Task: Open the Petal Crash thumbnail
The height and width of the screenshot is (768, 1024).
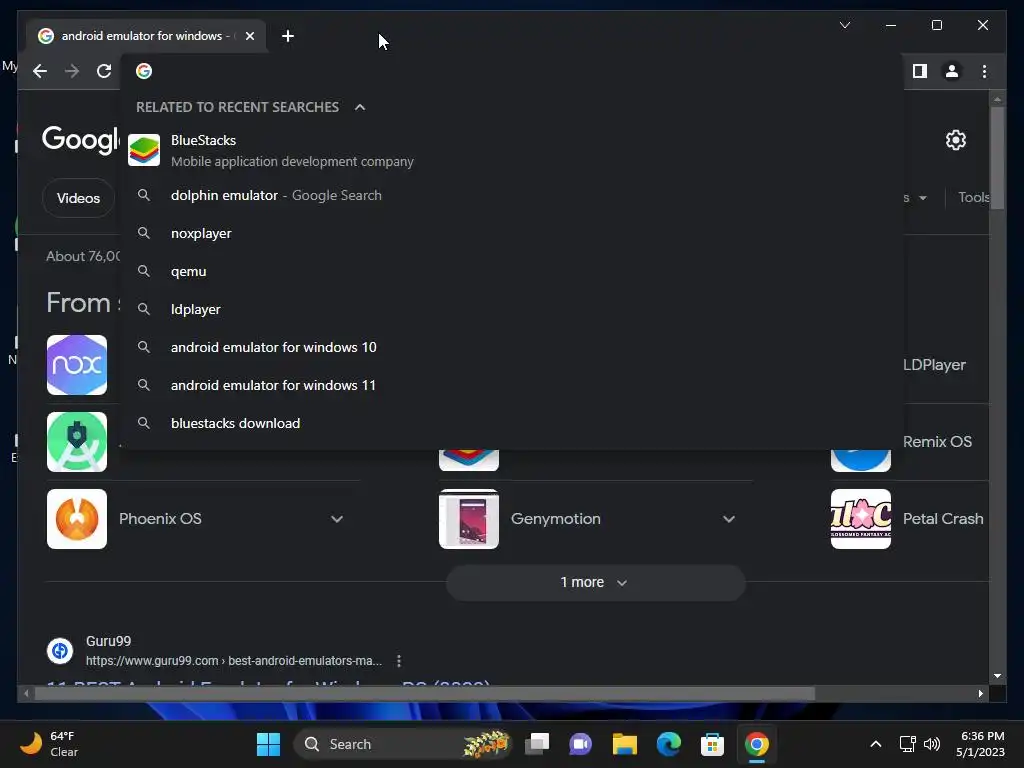Action: [861, 519]
